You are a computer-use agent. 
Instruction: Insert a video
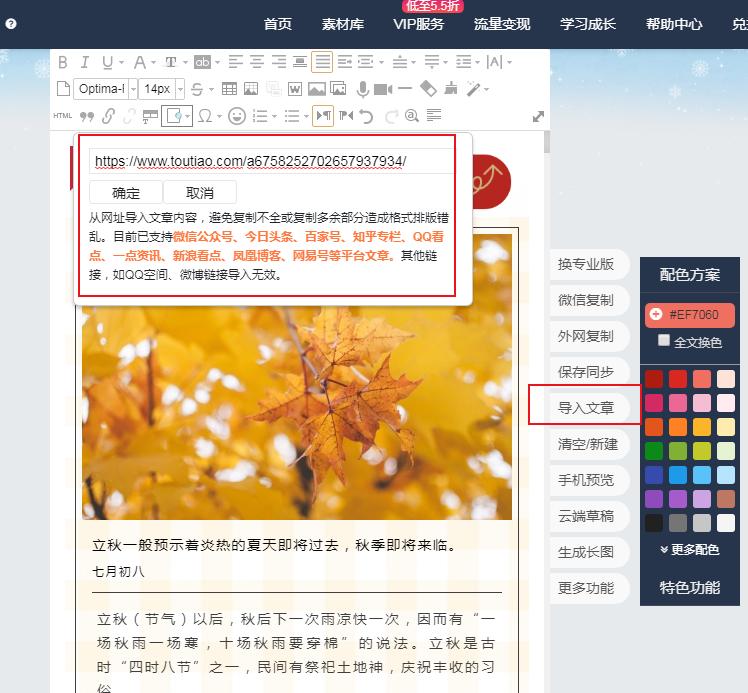point(383,89)
